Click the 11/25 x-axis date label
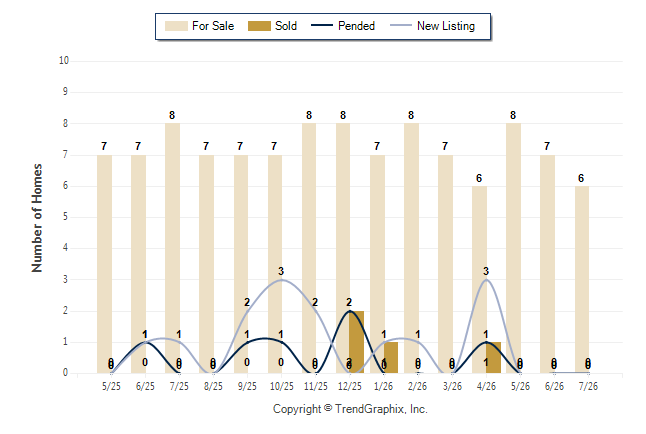The width and height of the screenshot is (646, 434). click(316, 386)
